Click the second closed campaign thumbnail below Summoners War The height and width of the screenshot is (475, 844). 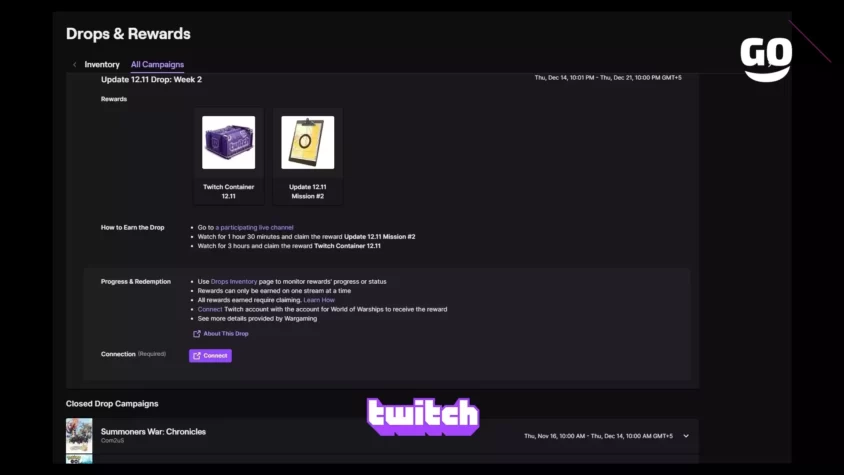click(79, 459)
